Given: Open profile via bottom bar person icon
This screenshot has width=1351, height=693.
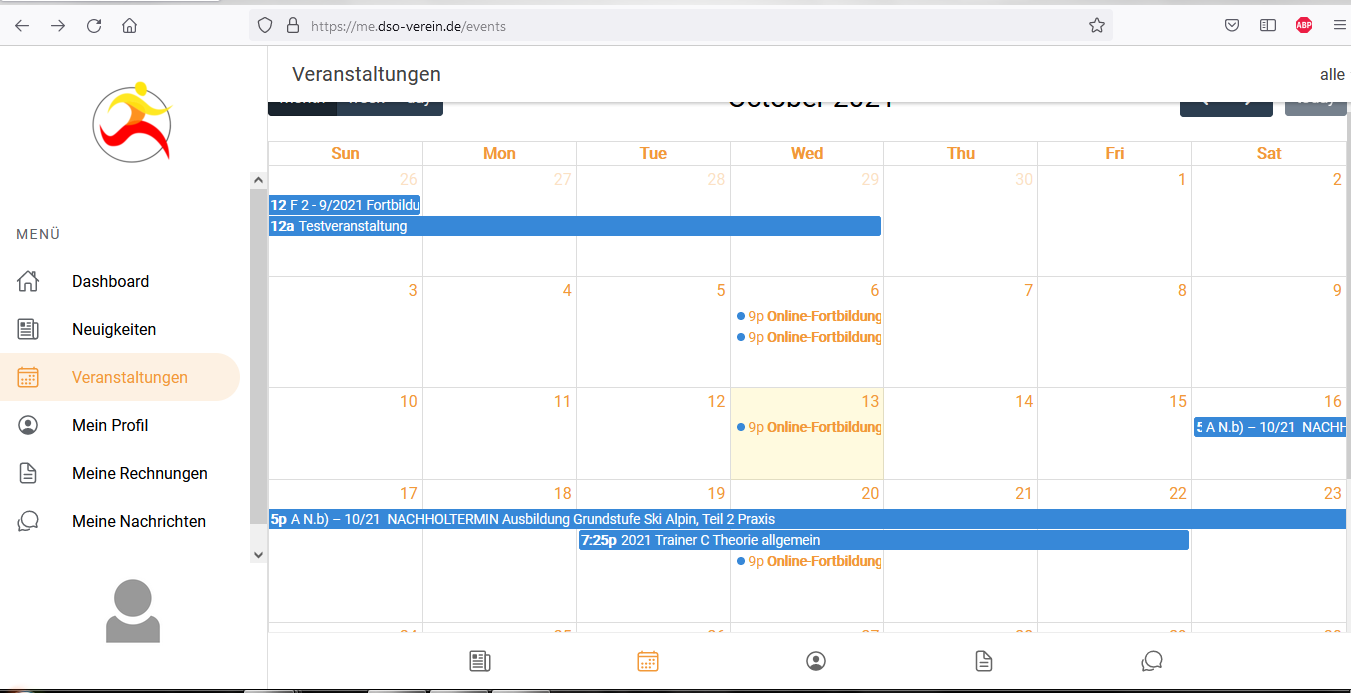Looking at the screenshot, I should pyautogui.click(x=816, y=661).
